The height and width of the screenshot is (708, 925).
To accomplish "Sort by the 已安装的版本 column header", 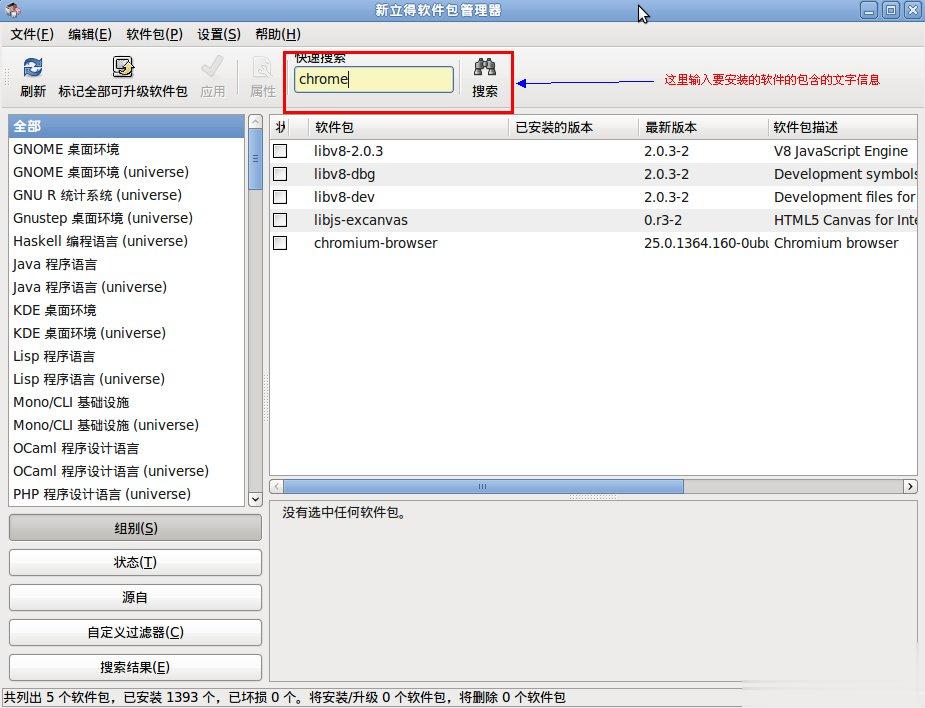I will coord(573,127).
